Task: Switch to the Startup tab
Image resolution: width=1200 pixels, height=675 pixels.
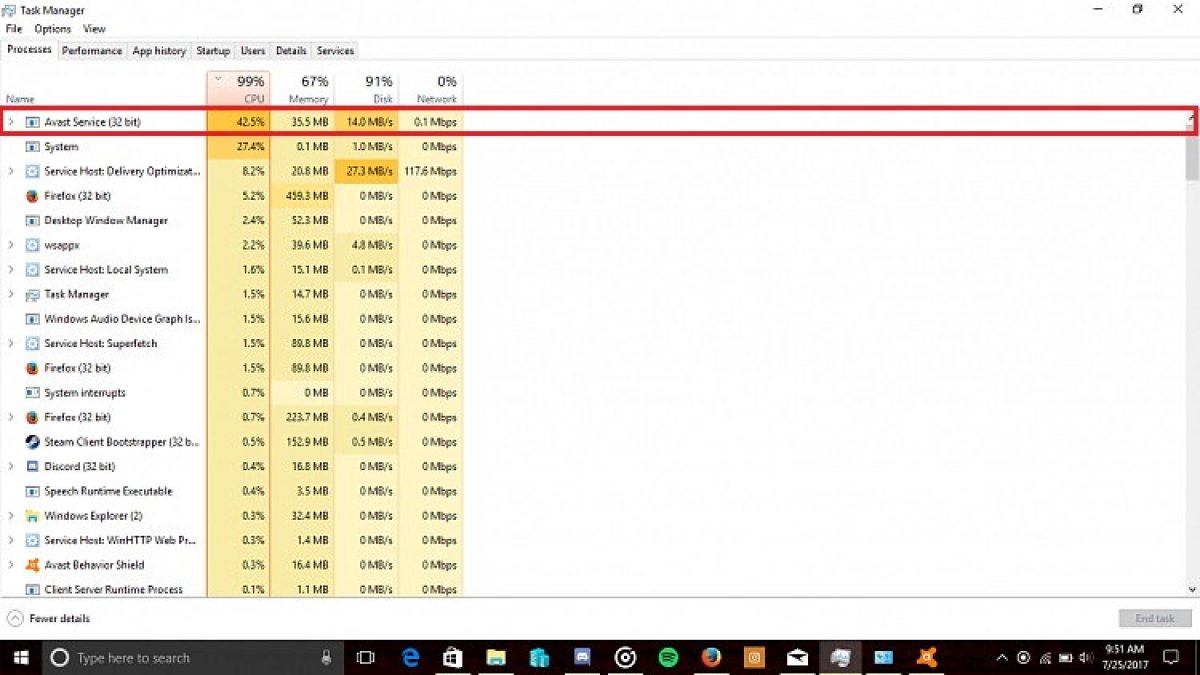Action: [213, 51]
